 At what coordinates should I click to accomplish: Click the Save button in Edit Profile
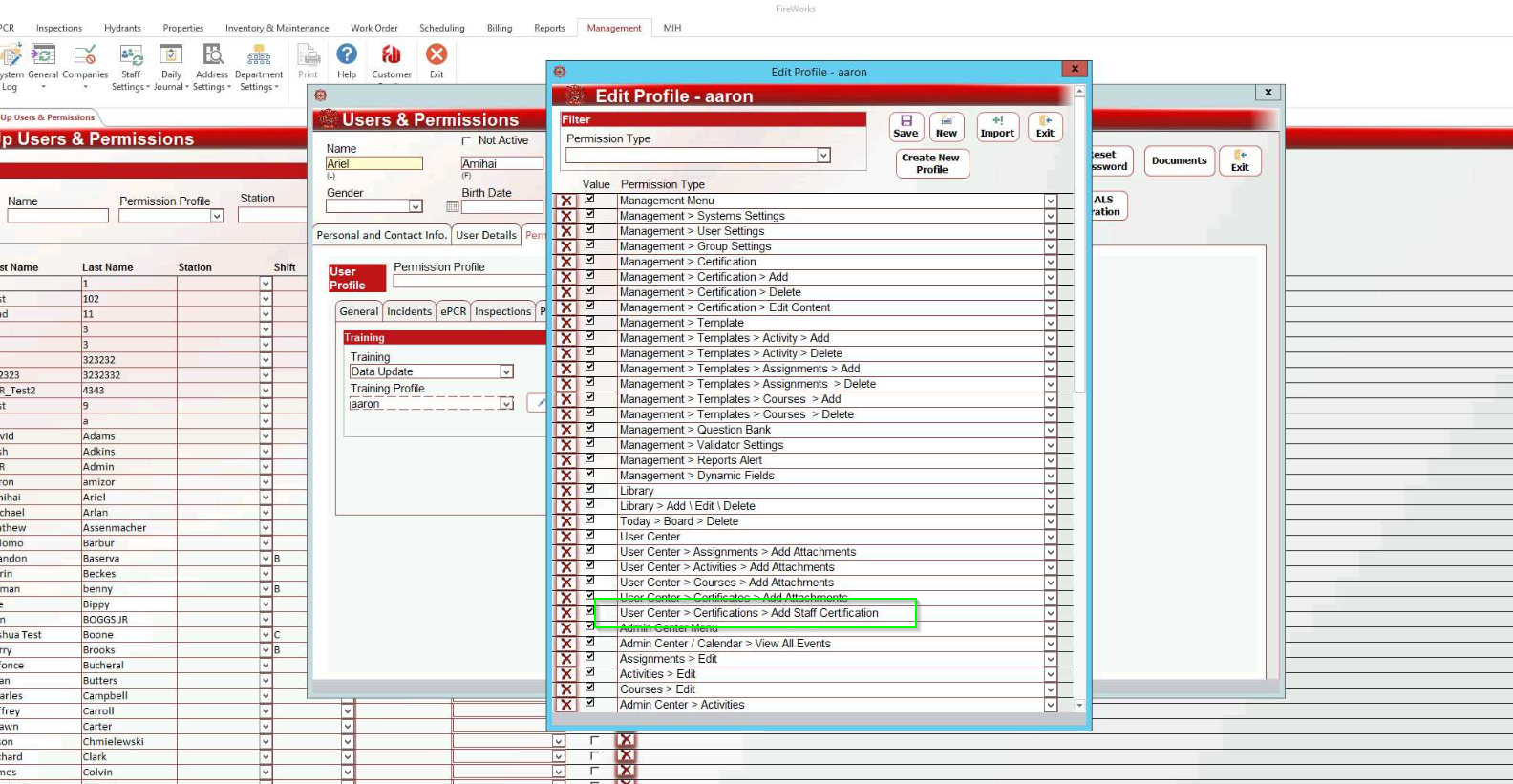906,126
